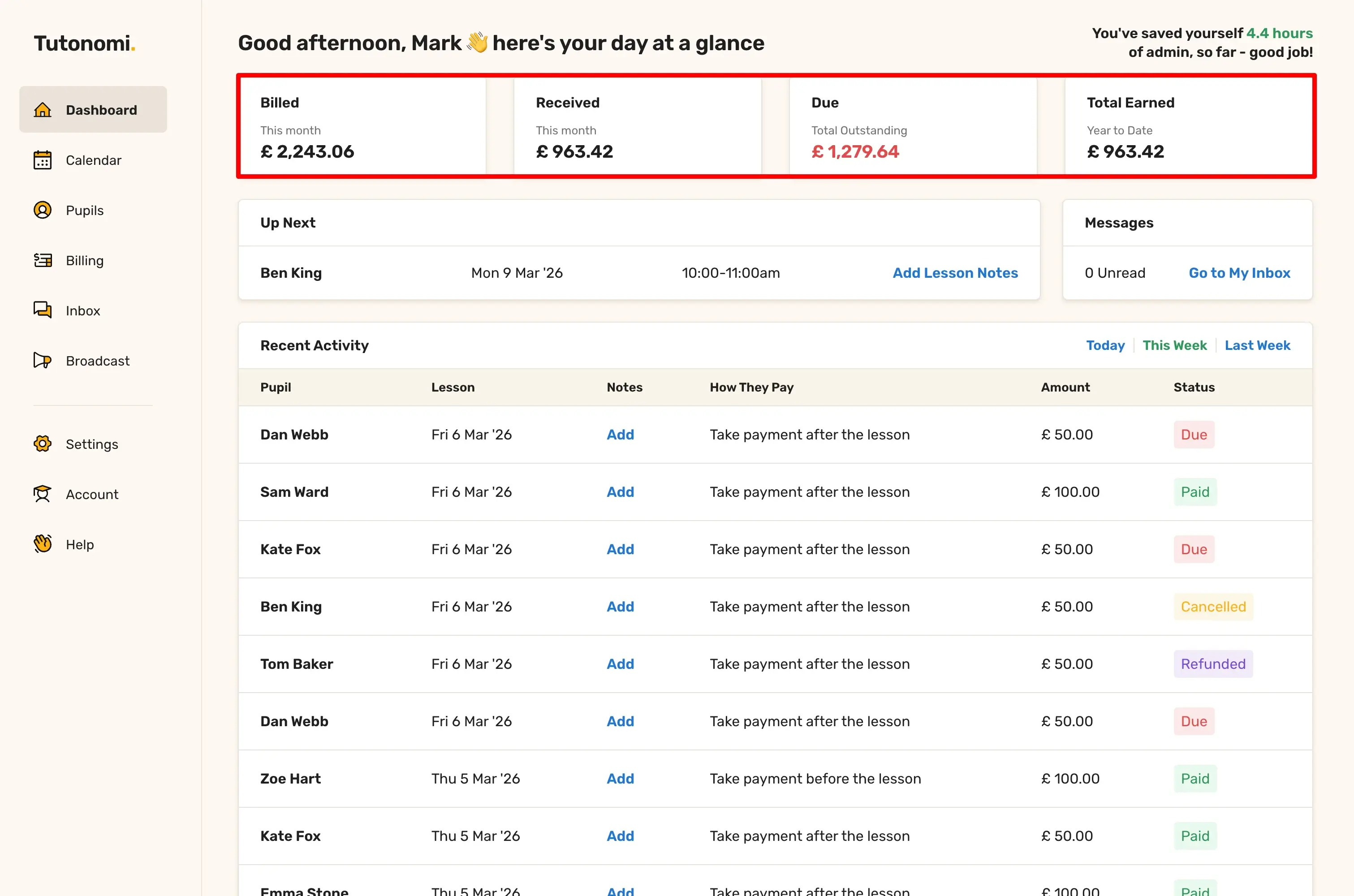Open Settings using the gear icon
Viewport: 1354px width, 896px height.
coord(42,444)
